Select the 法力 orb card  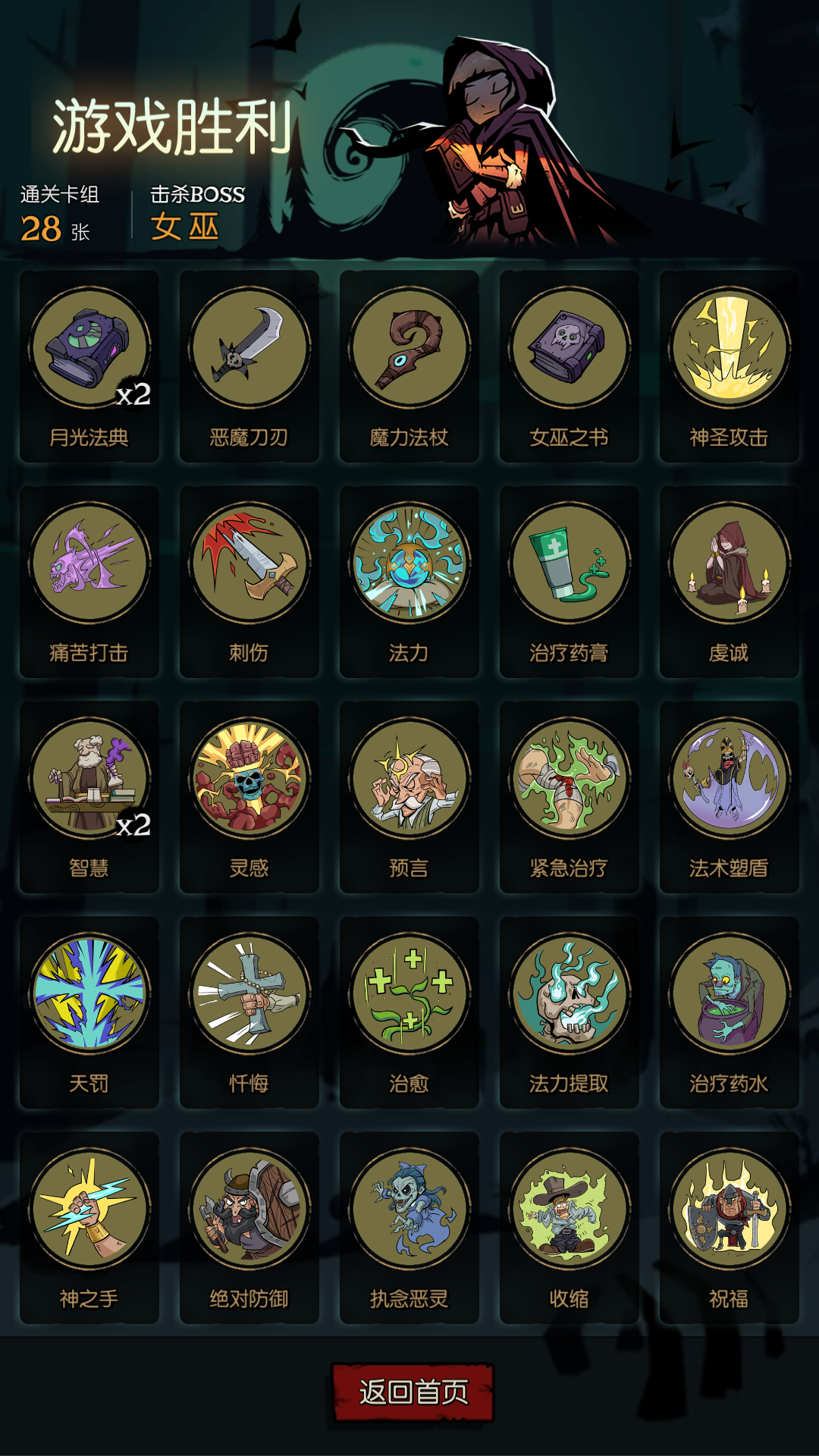tap(409, 582)
